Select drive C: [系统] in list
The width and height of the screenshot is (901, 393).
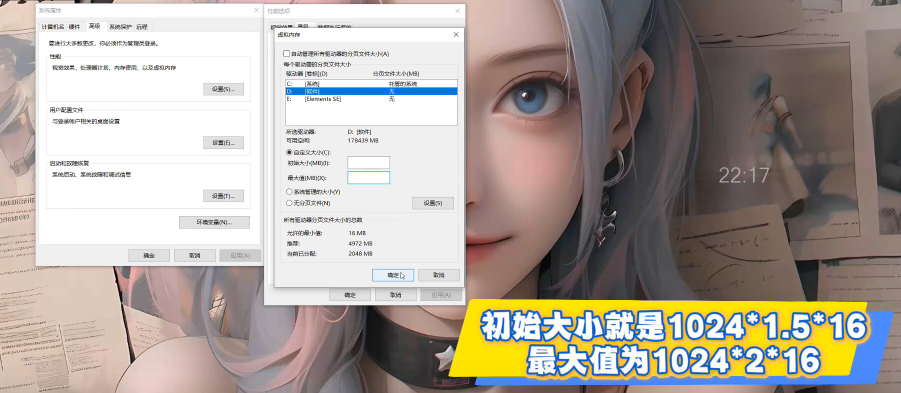(371, 84)
